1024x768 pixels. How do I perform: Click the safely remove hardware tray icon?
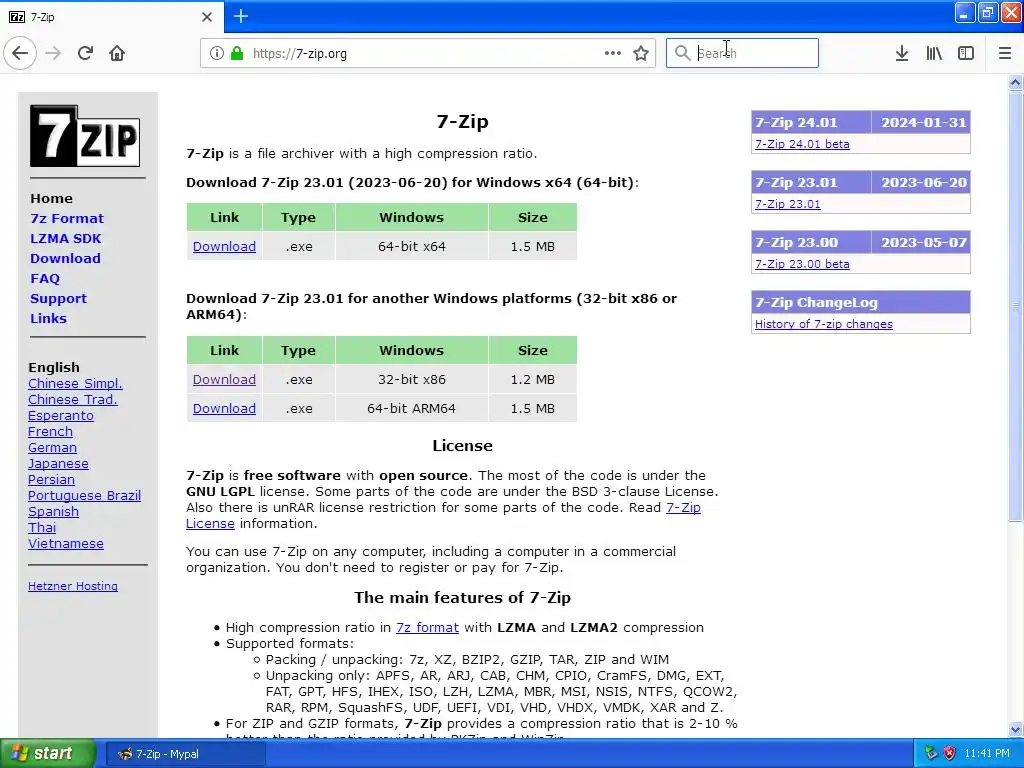tap(931, 754)
